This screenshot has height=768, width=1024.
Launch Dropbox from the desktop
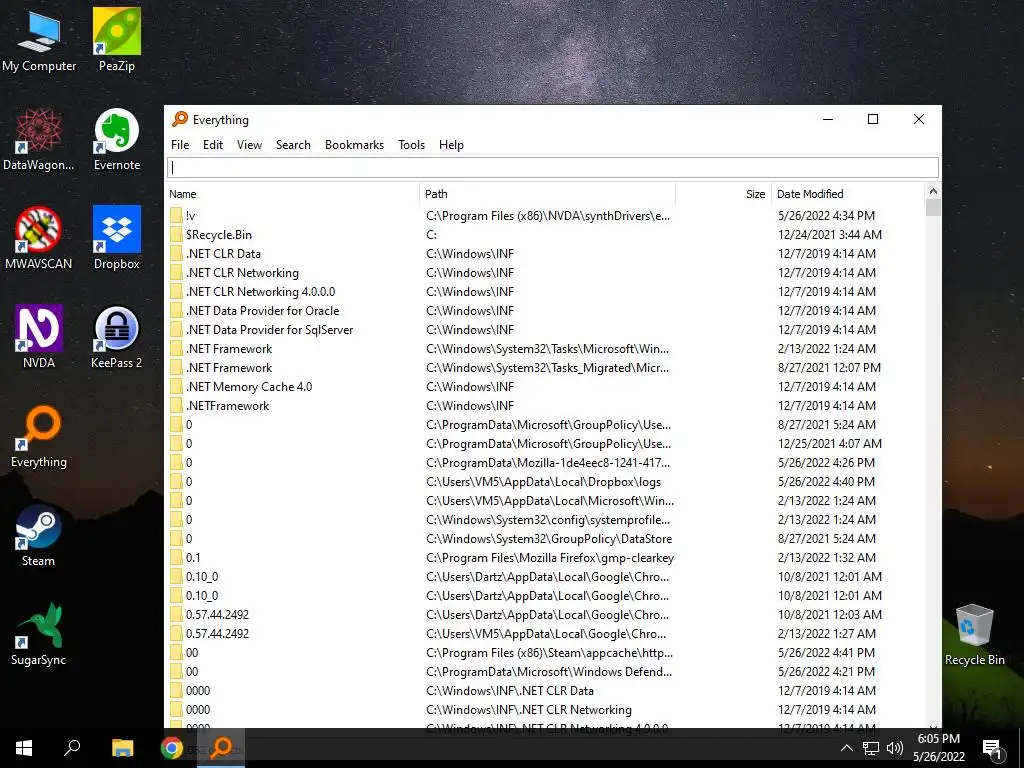click(x=117, y=238)
